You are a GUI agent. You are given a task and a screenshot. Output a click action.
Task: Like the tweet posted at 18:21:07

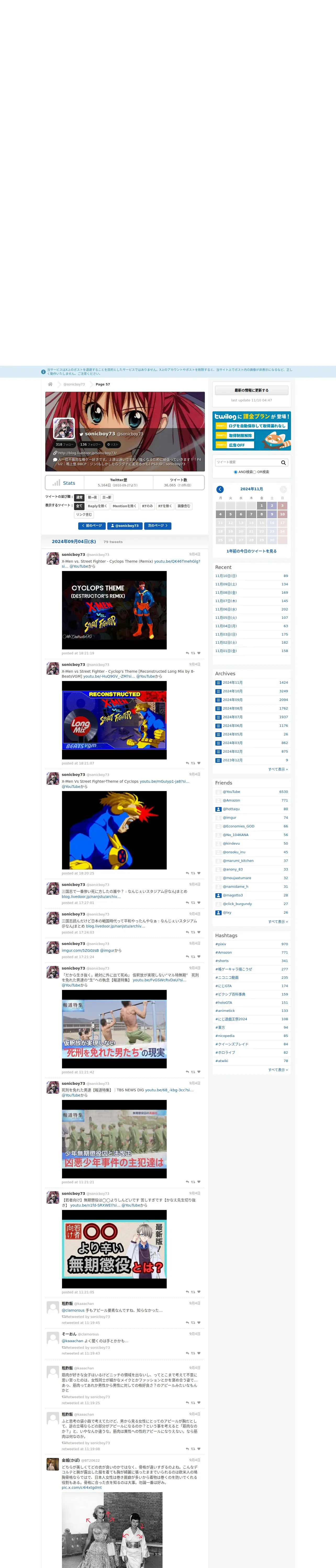point(199,763)
